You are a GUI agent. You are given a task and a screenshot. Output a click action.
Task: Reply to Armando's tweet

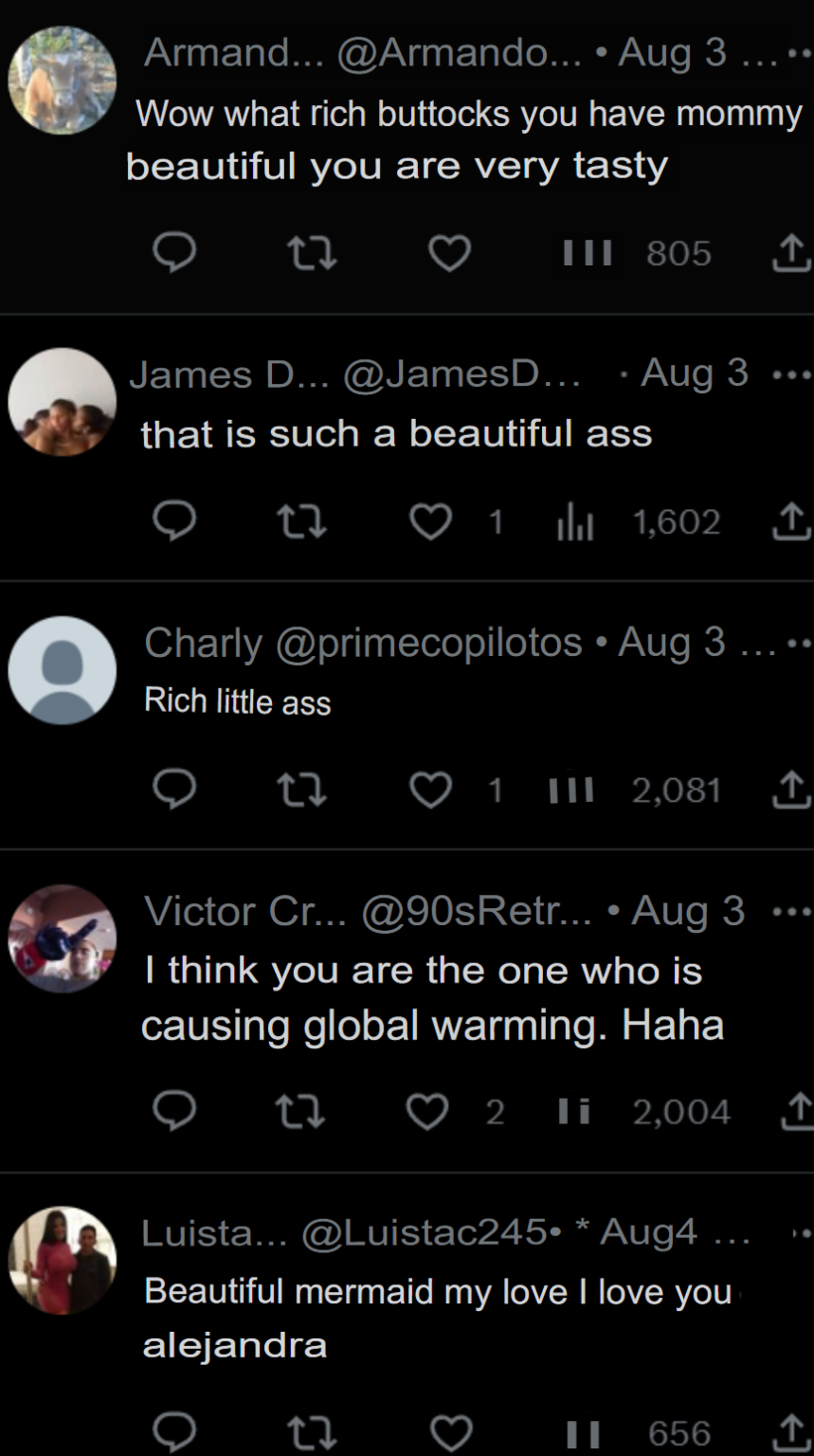[174, 253]
